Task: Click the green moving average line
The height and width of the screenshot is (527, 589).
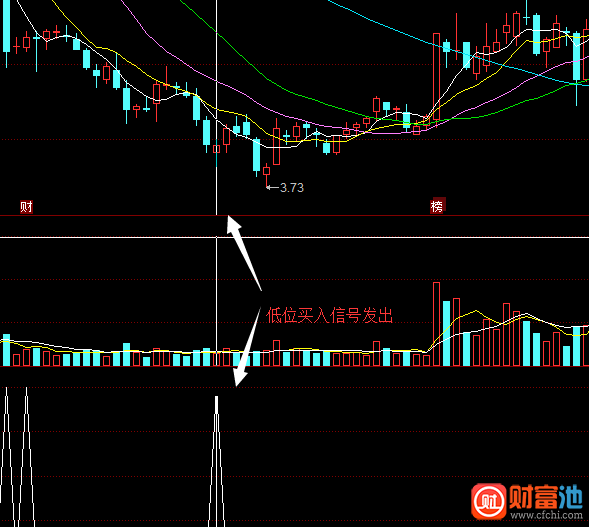Action: [301, 94]
